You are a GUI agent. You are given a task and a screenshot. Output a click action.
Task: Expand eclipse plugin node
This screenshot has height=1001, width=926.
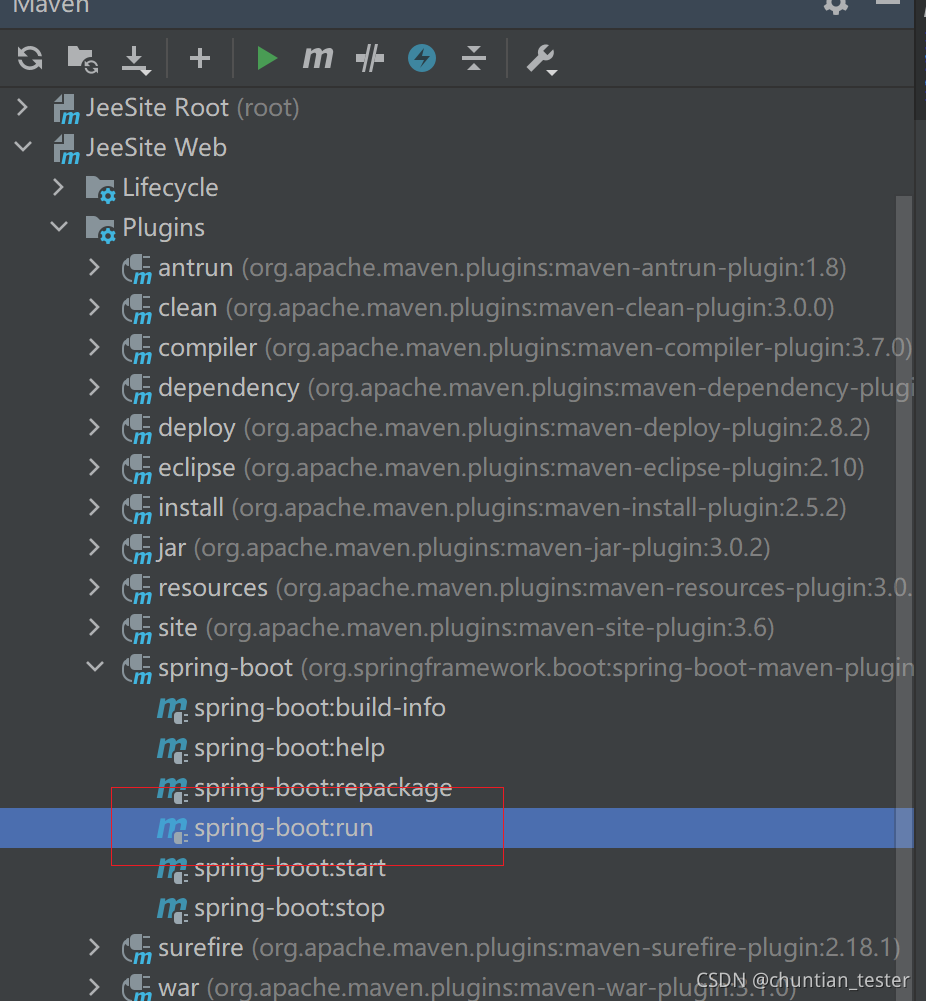coord(94,467)
